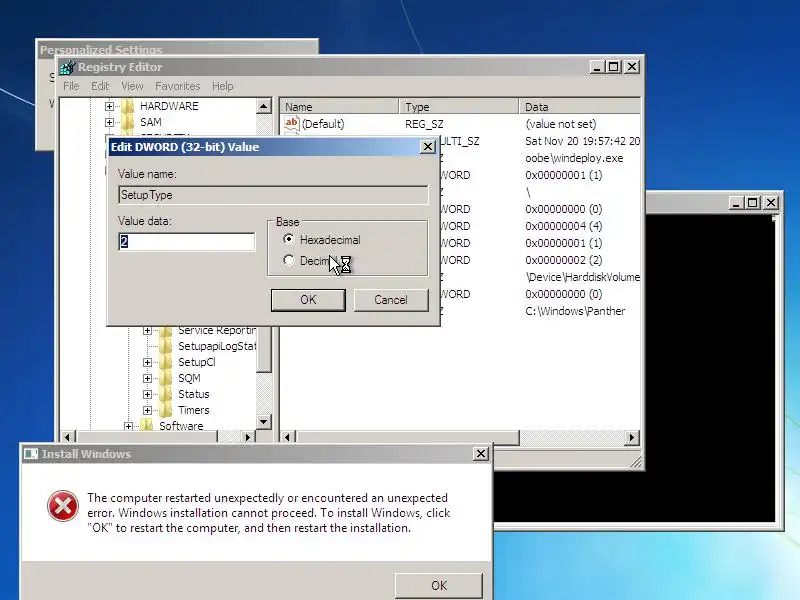Expand the Software key

[129, 426]
